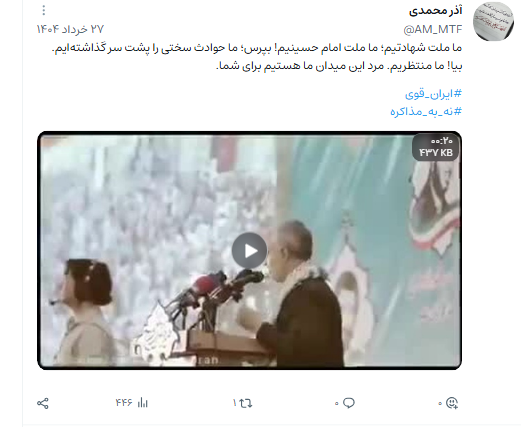Click the reply speech bubble icon
This screenshot has height=427, width=521.
(349, 403)
